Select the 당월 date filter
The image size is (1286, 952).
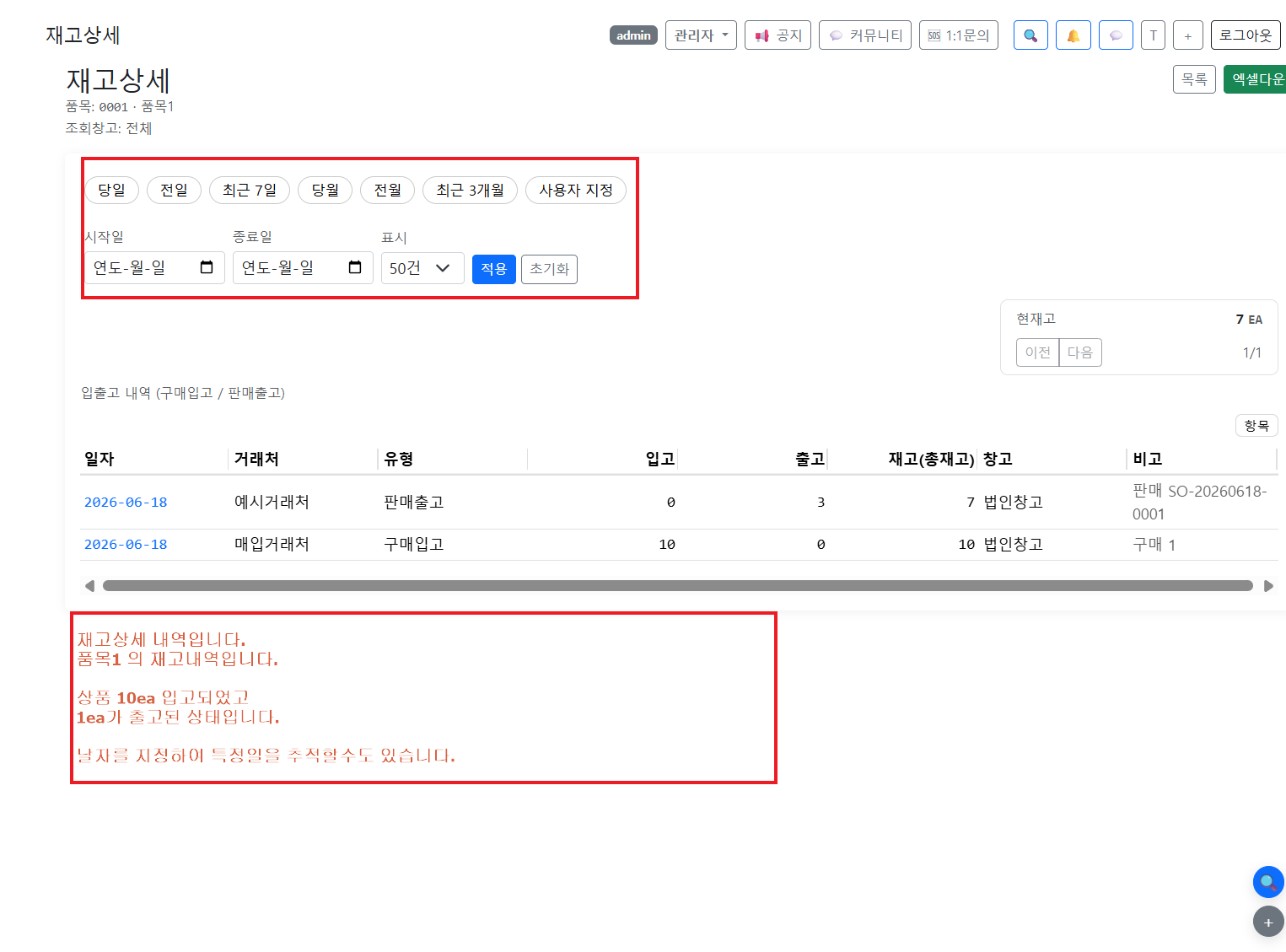[x=326, y=190]
